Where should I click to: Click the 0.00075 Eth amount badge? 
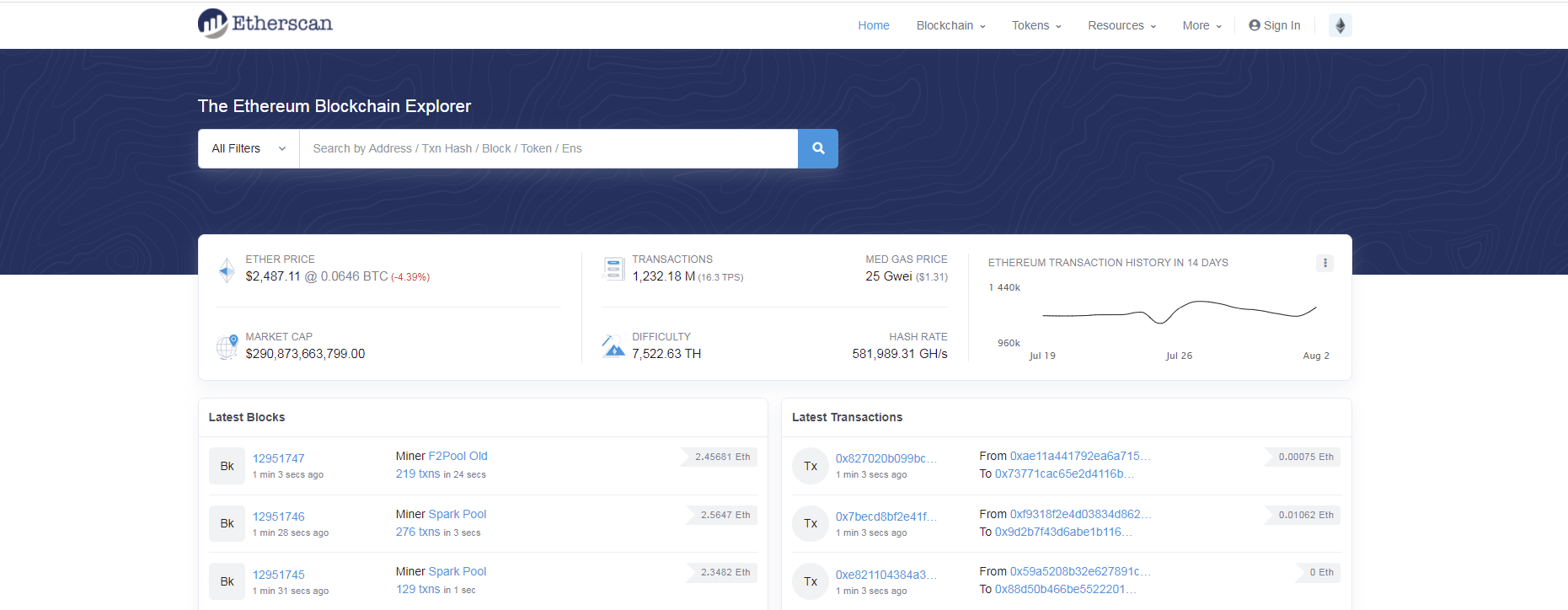click(x=1302, y=457)
